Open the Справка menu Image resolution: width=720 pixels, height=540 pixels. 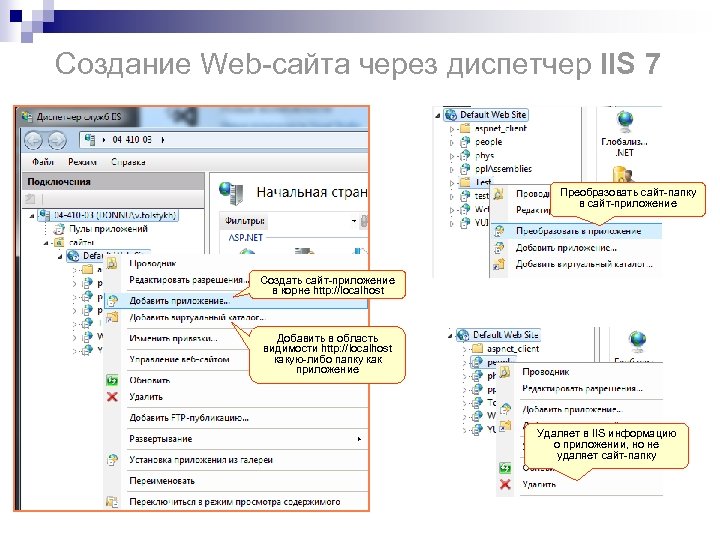128,162
